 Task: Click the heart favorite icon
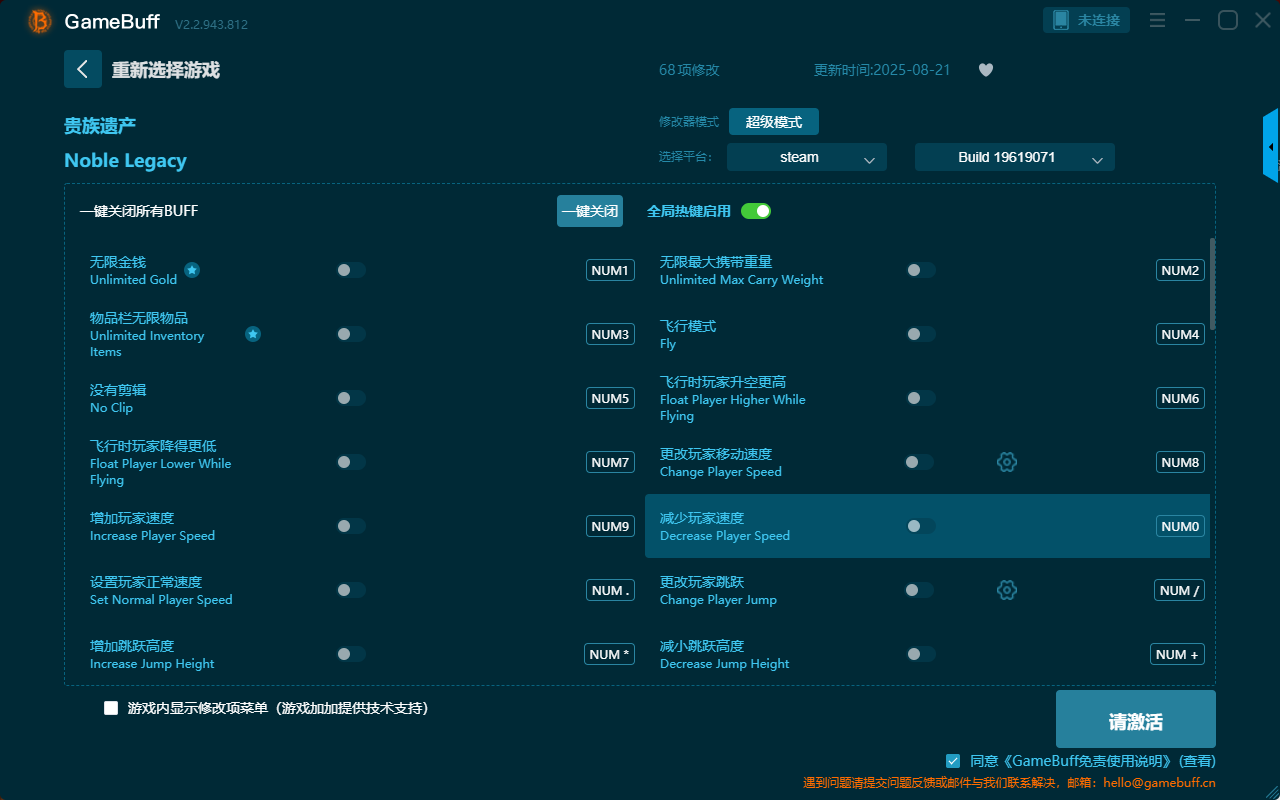[986, 70]
